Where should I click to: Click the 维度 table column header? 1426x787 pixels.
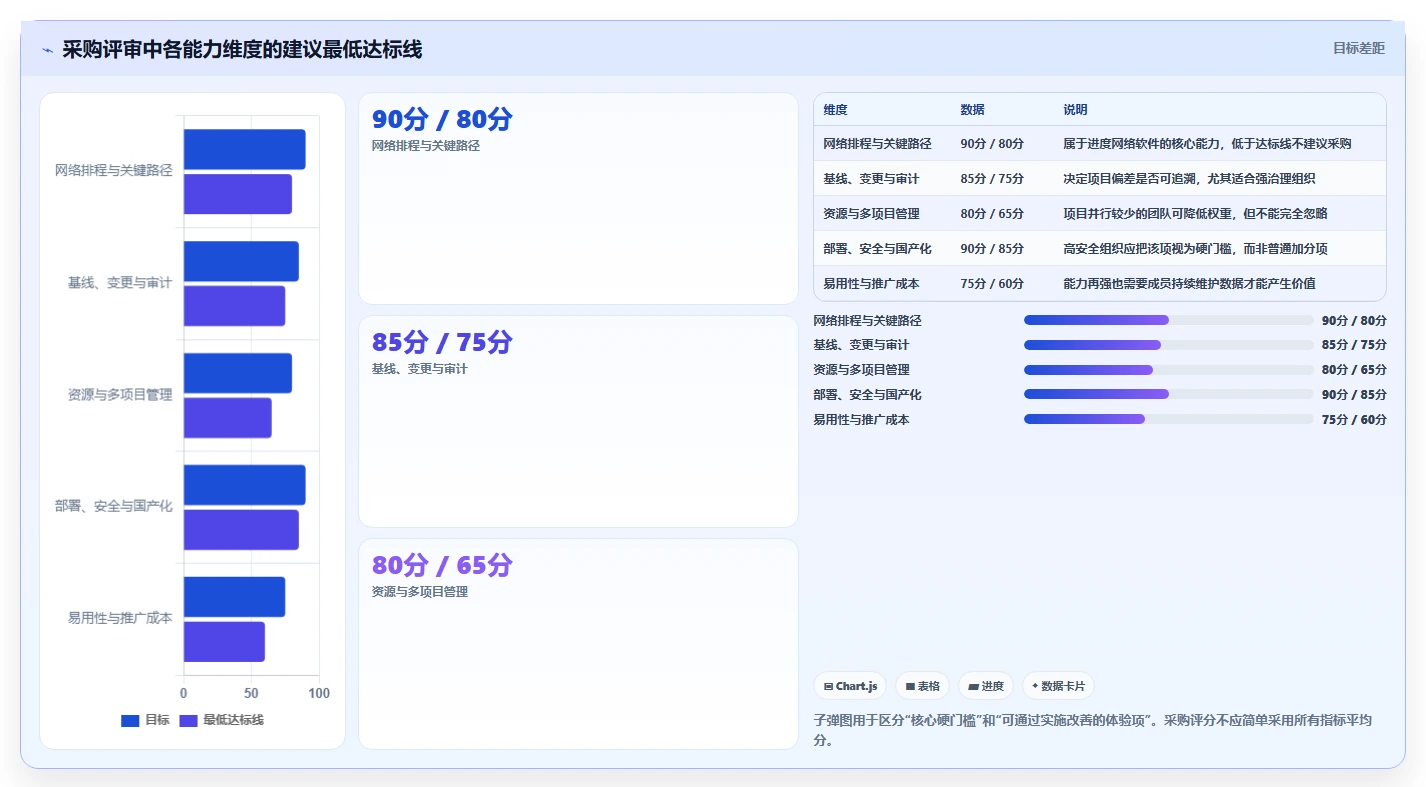[835, 110]
